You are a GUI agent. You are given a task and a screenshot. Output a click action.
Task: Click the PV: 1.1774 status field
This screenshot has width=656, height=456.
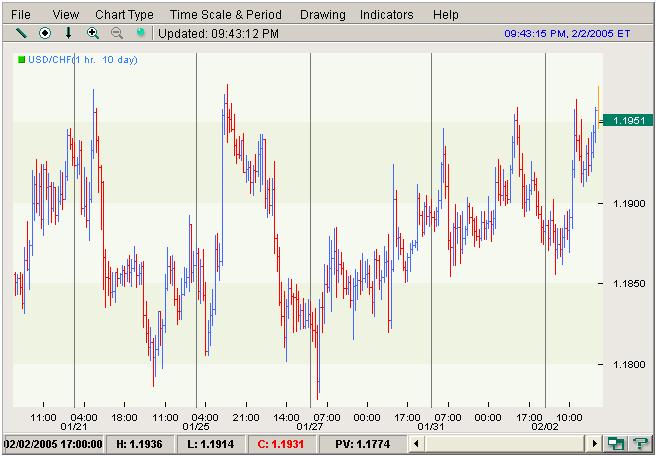pyautogui.click(x=363, y=444)
